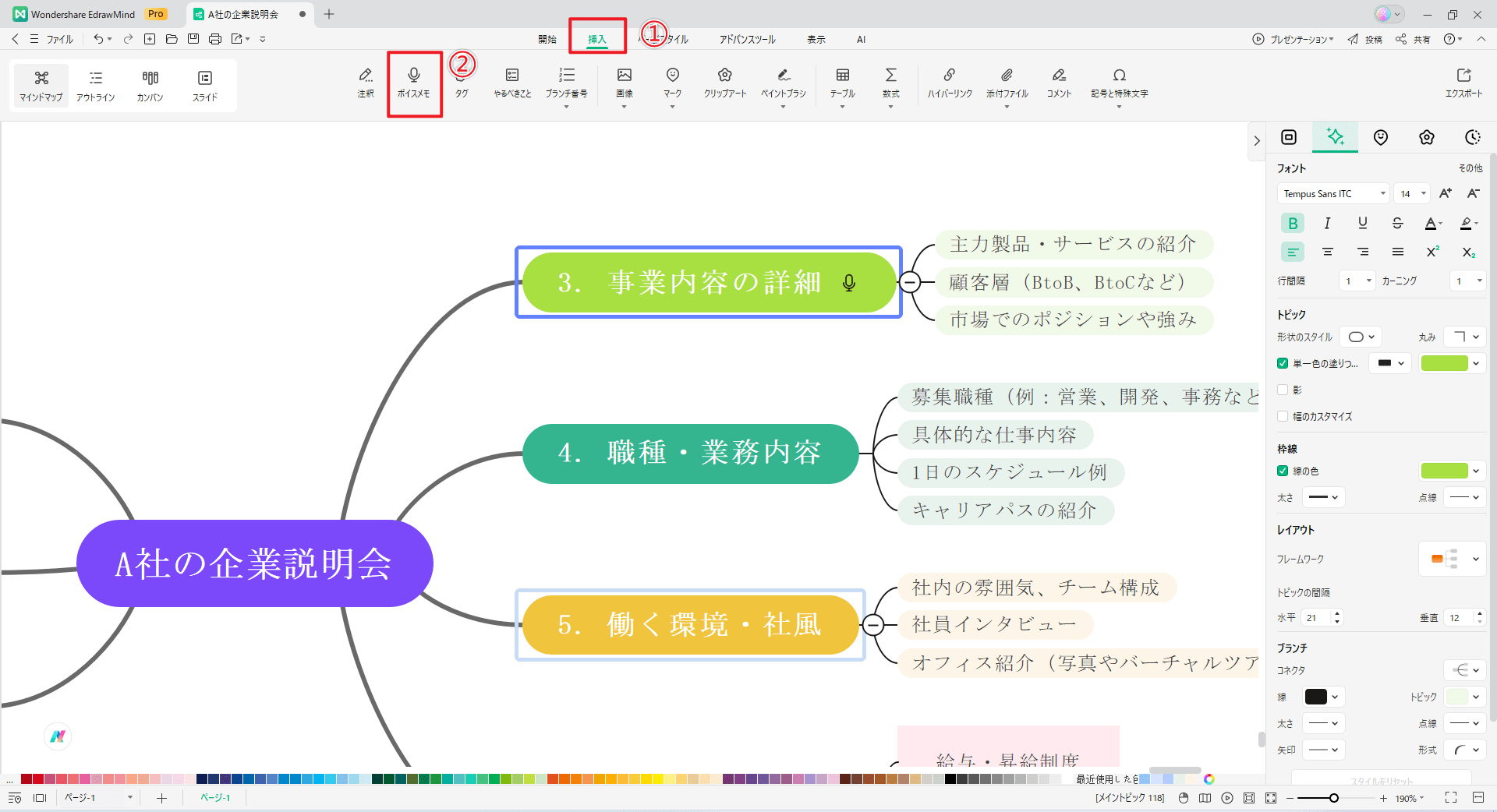This screenshot has width=1497, height=812.
Task: Open the エクスポート export button
Action: [x=1463, y=82]
